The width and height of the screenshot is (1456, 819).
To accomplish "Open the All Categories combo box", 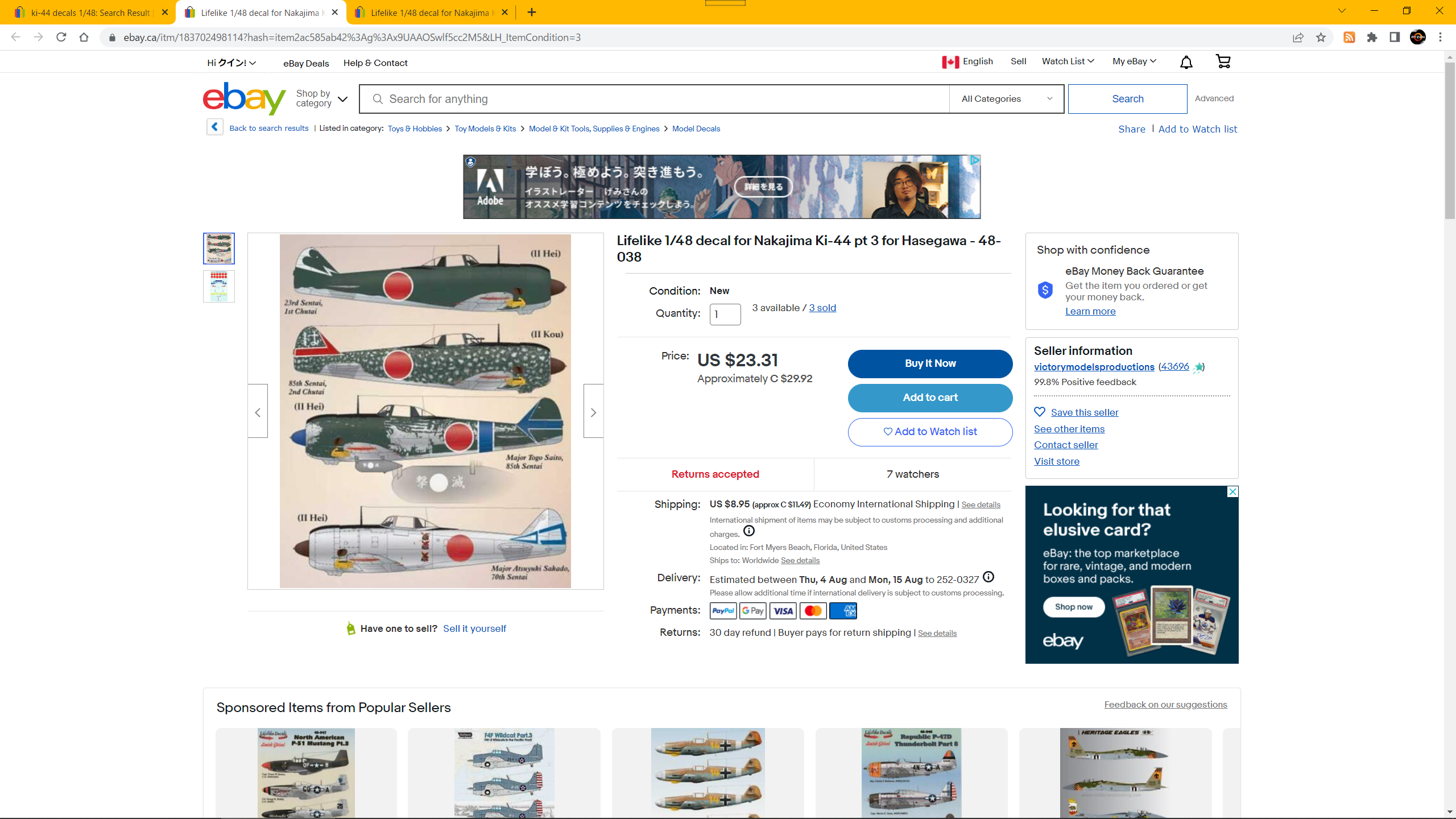I will pos(1006,99).
